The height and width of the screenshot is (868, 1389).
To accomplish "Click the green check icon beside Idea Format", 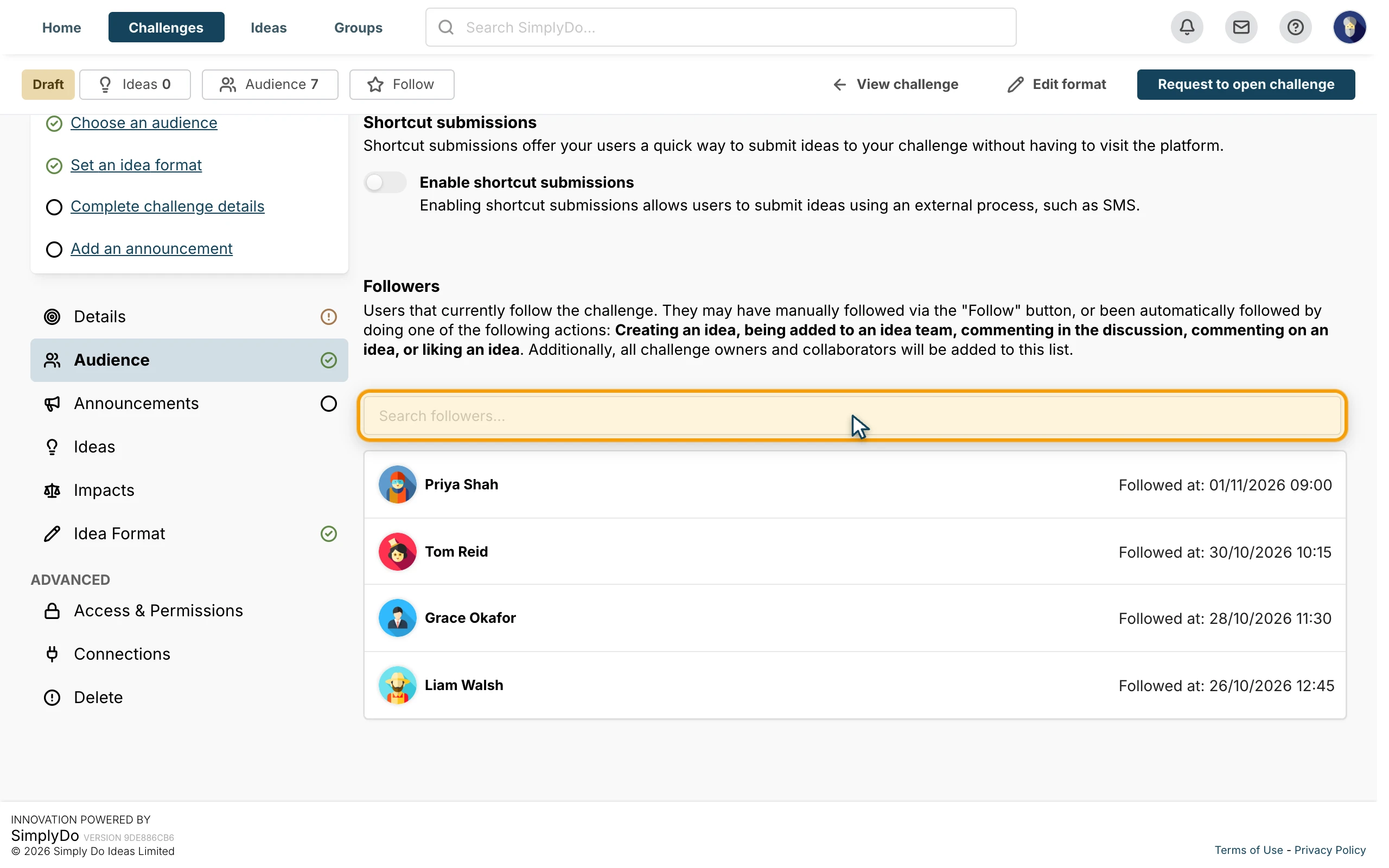I will (328, 534).
